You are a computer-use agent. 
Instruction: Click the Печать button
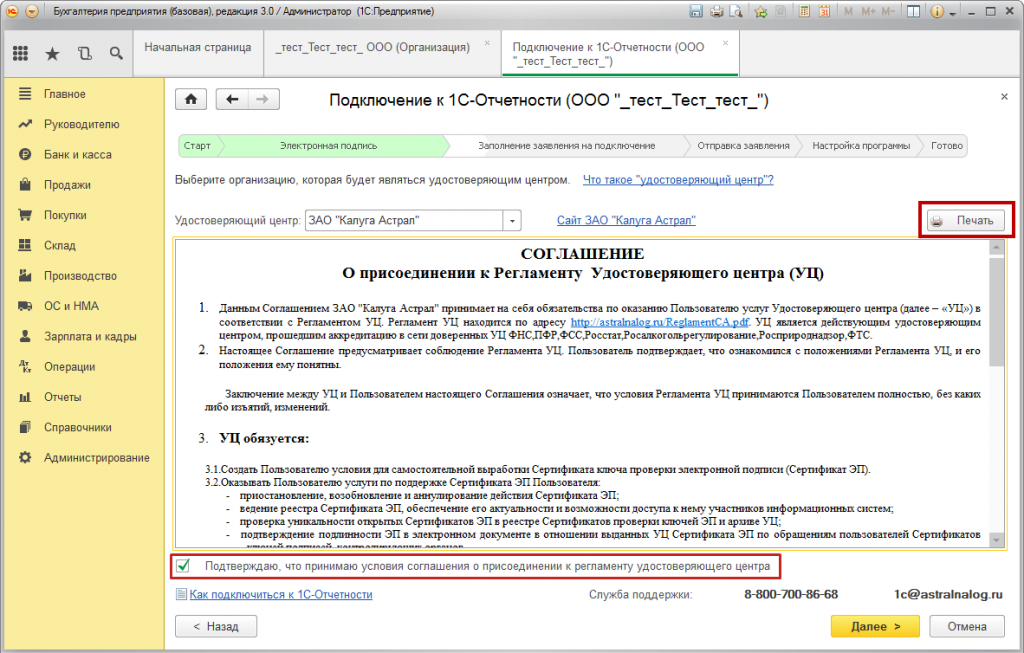[x=966, y=221]
